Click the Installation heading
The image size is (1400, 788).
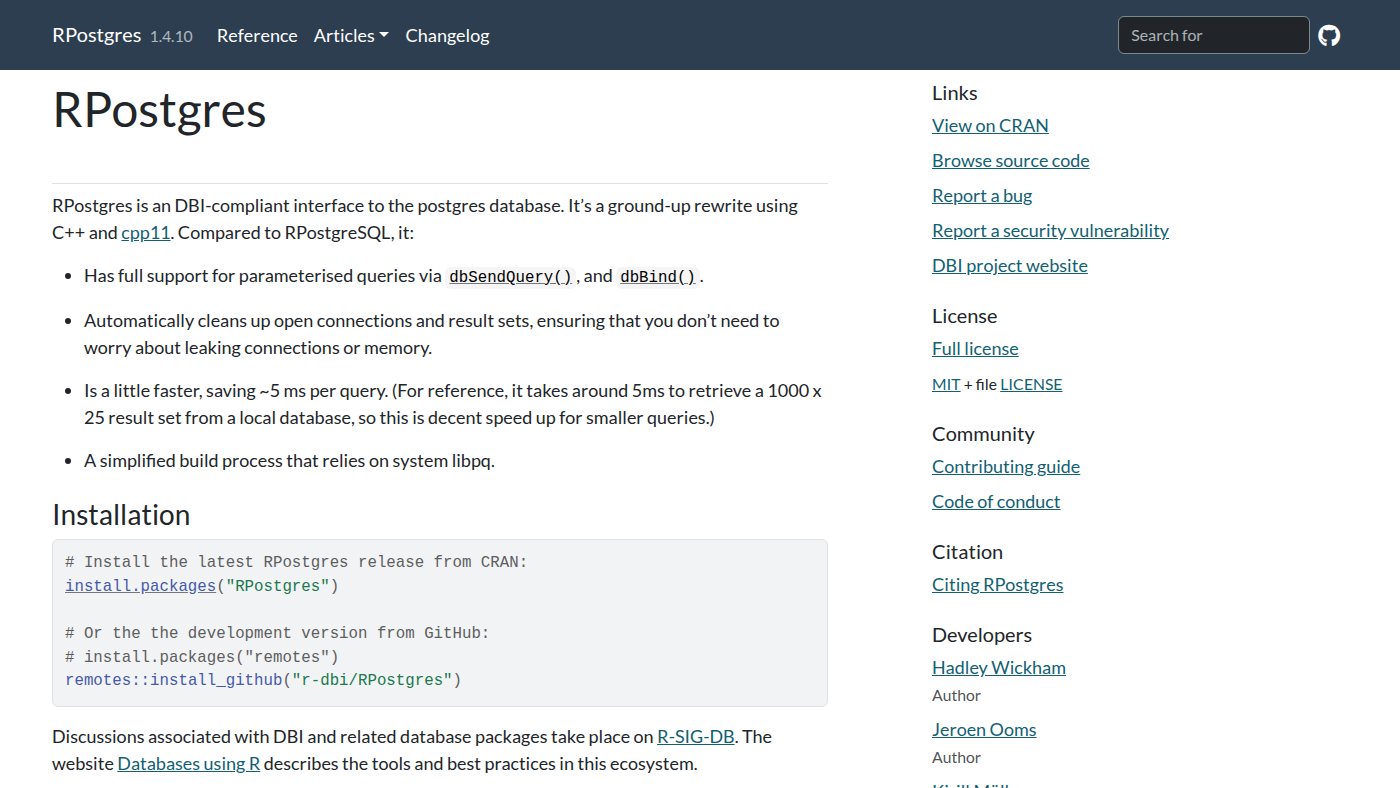121,515
